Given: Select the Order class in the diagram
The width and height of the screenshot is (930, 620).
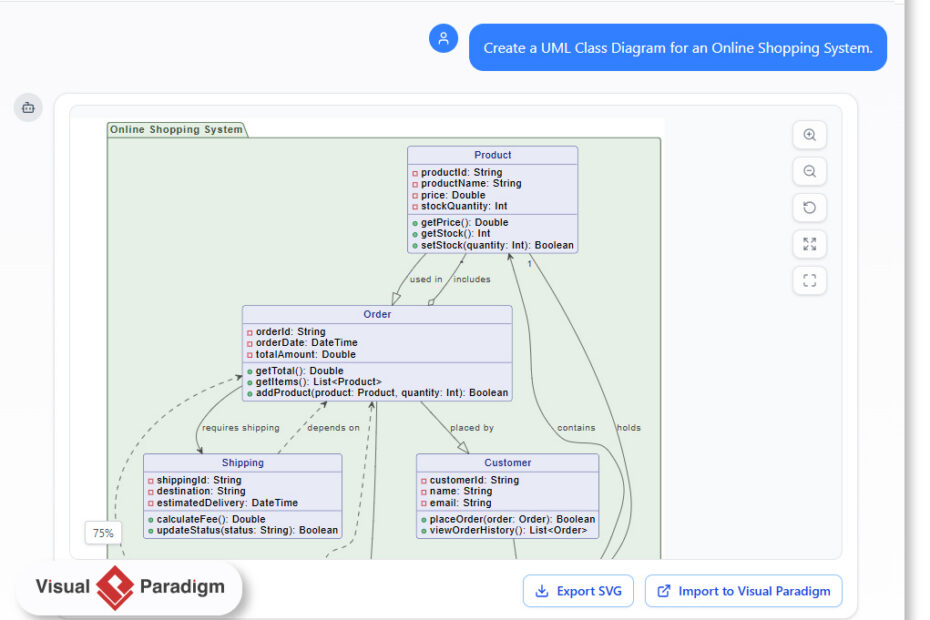Looking at the screenshot, I should [x=377, y=314].
